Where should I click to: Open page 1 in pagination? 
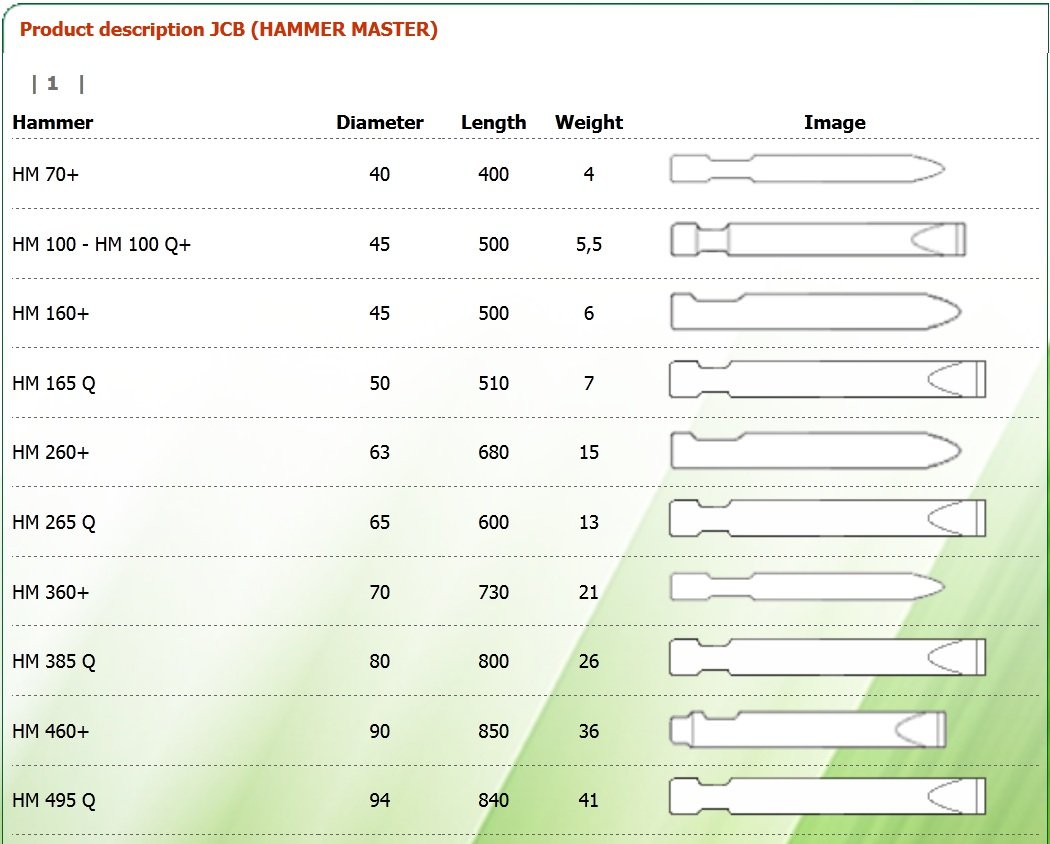52,84
